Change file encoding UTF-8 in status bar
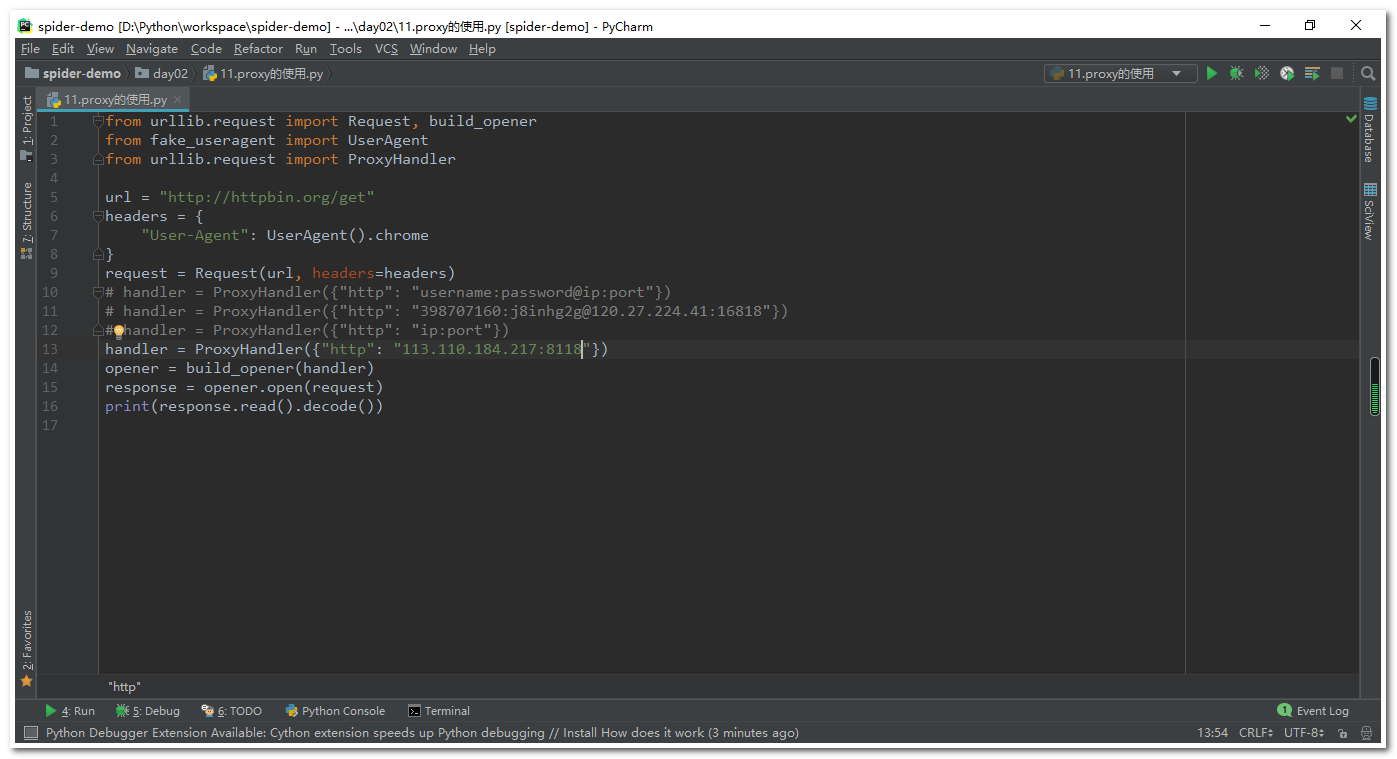The height and width of the screenshot is (759, 1397). coord(1304,733)
